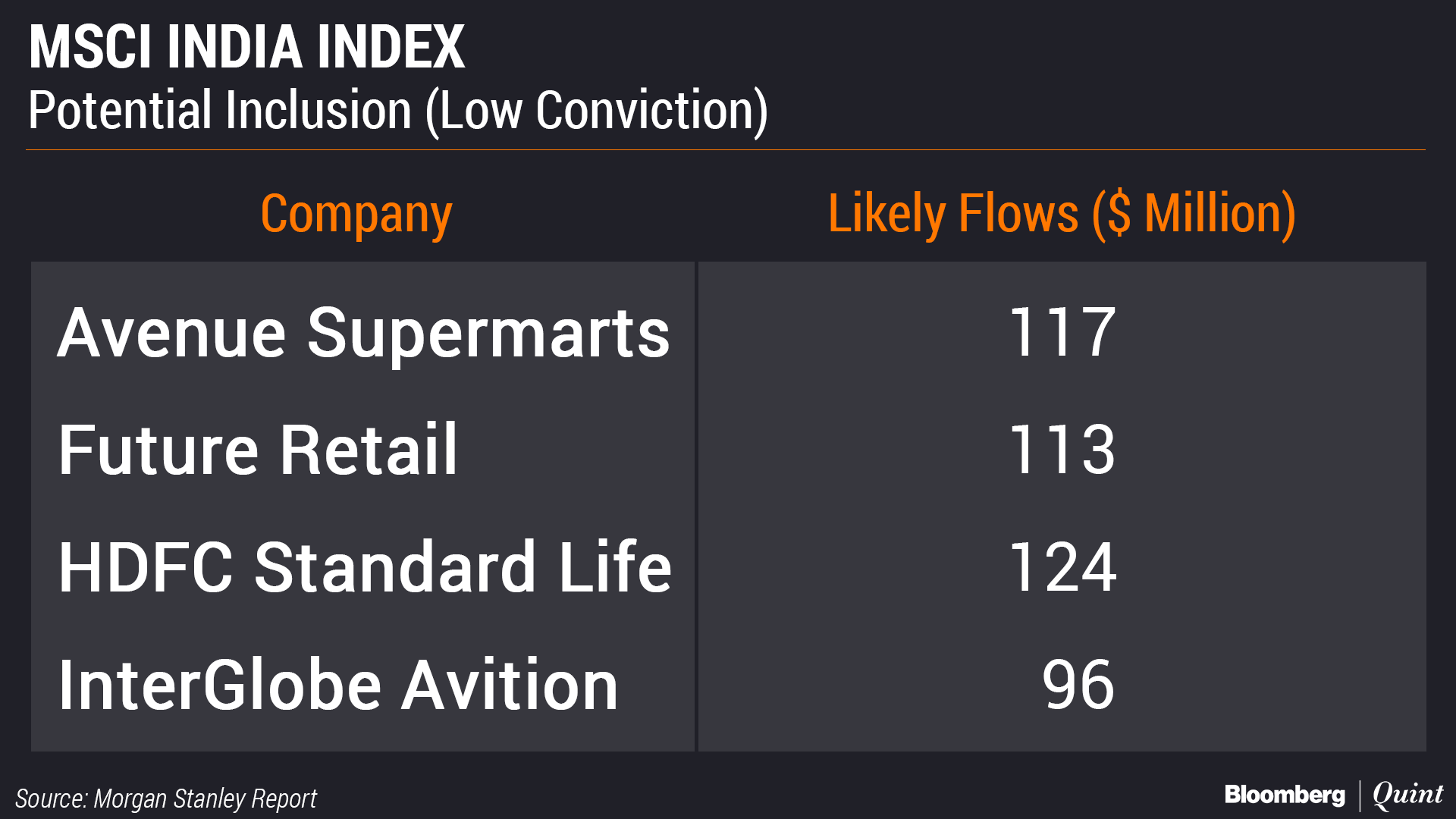Image resolution: width=1456 pixels, height=819 pixels.
Task: Click the Bloomberg logo
Action: (x=1285, y=795)
